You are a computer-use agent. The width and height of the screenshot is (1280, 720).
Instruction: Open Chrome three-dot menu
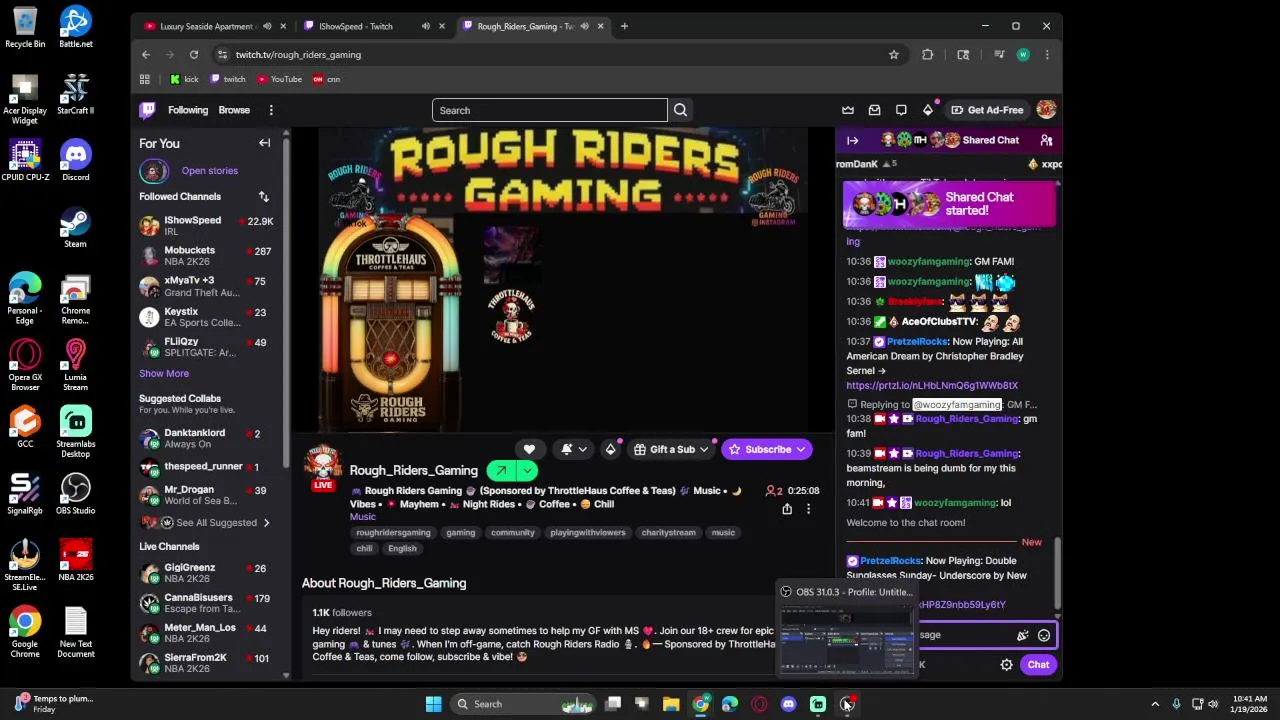[1046, 55]
